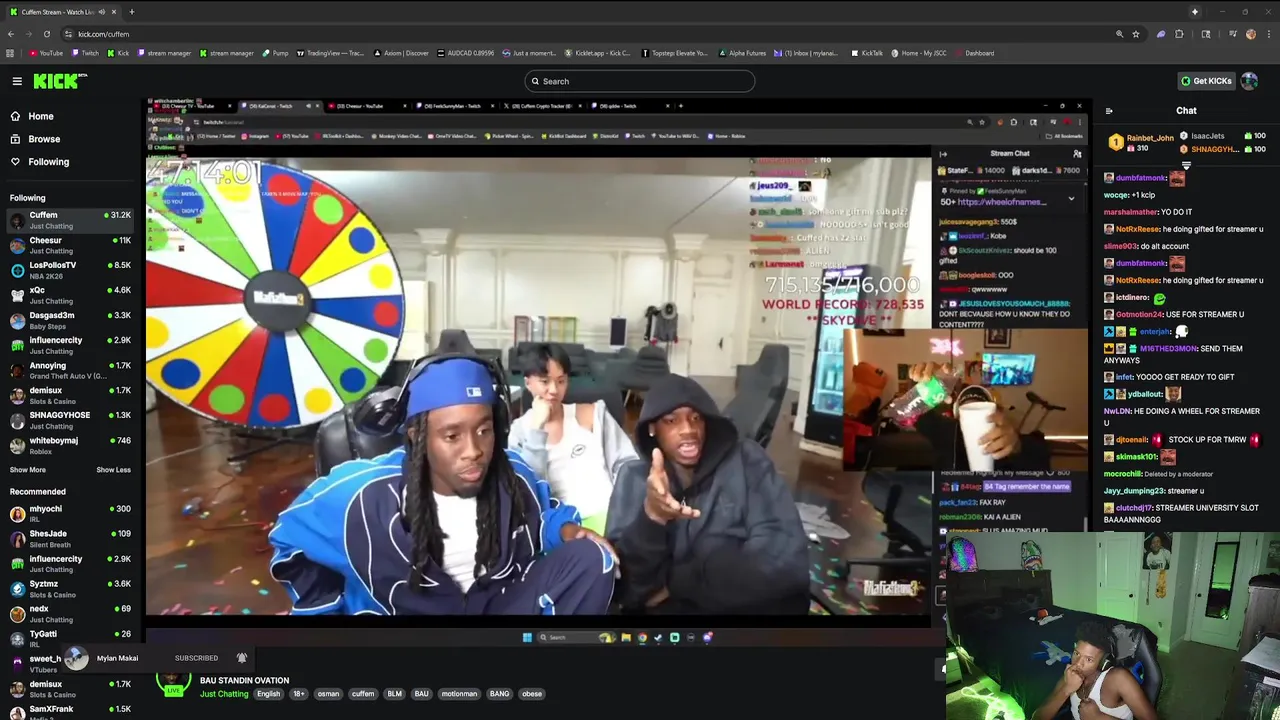Click the SUBSCRIBED button
Viewport: 1280px width, 720px height.
[196, 658]
